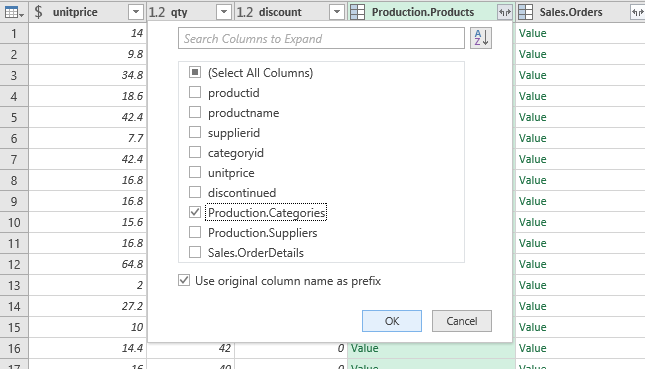Screen dimensions: 645x369
Task: Select row 16 header
Action: [14, 348]
